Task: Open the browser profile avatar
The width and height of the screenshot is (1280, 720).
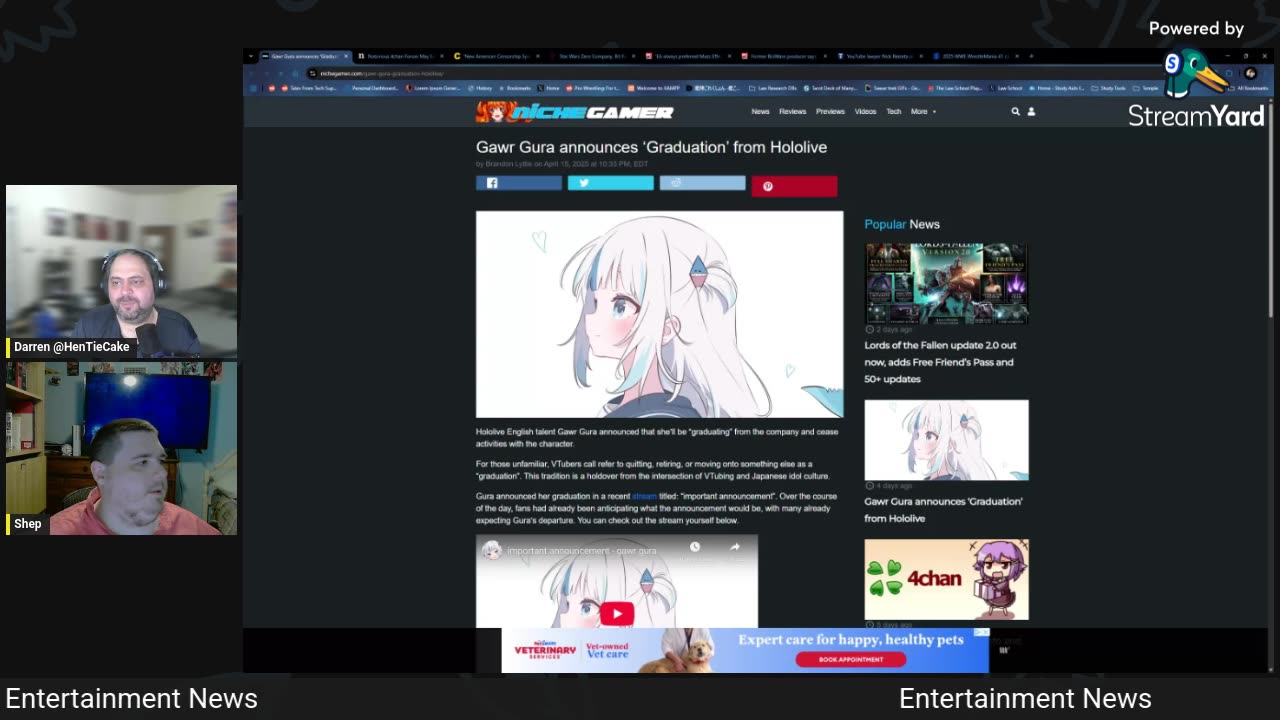Action: coord(1250,73)
